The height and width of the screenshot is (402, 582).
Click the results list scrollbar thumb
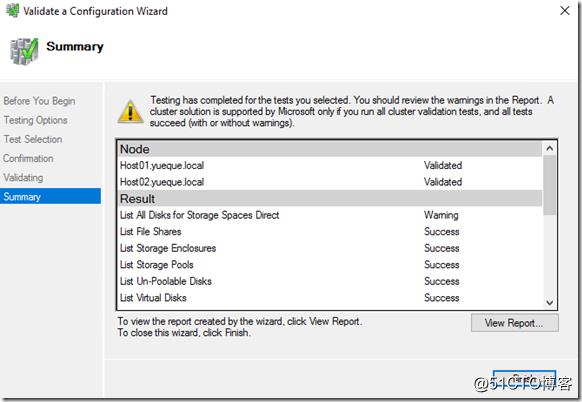(x=549, y=185)
